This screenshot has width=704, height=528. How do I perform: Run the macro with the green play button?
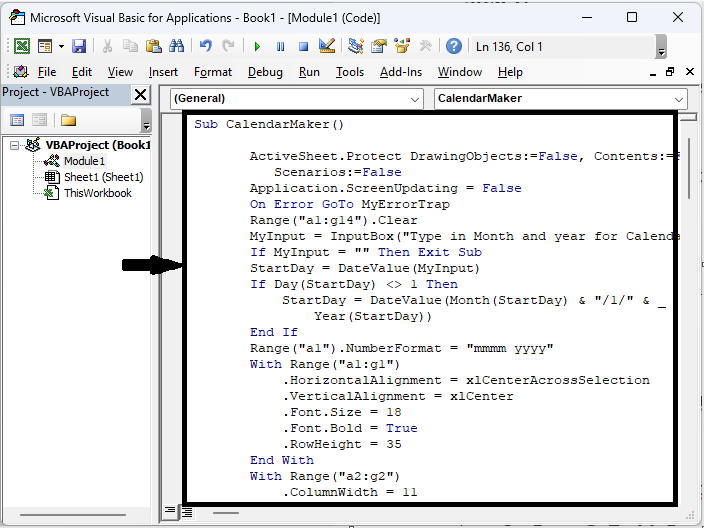(x=257, y=46)
